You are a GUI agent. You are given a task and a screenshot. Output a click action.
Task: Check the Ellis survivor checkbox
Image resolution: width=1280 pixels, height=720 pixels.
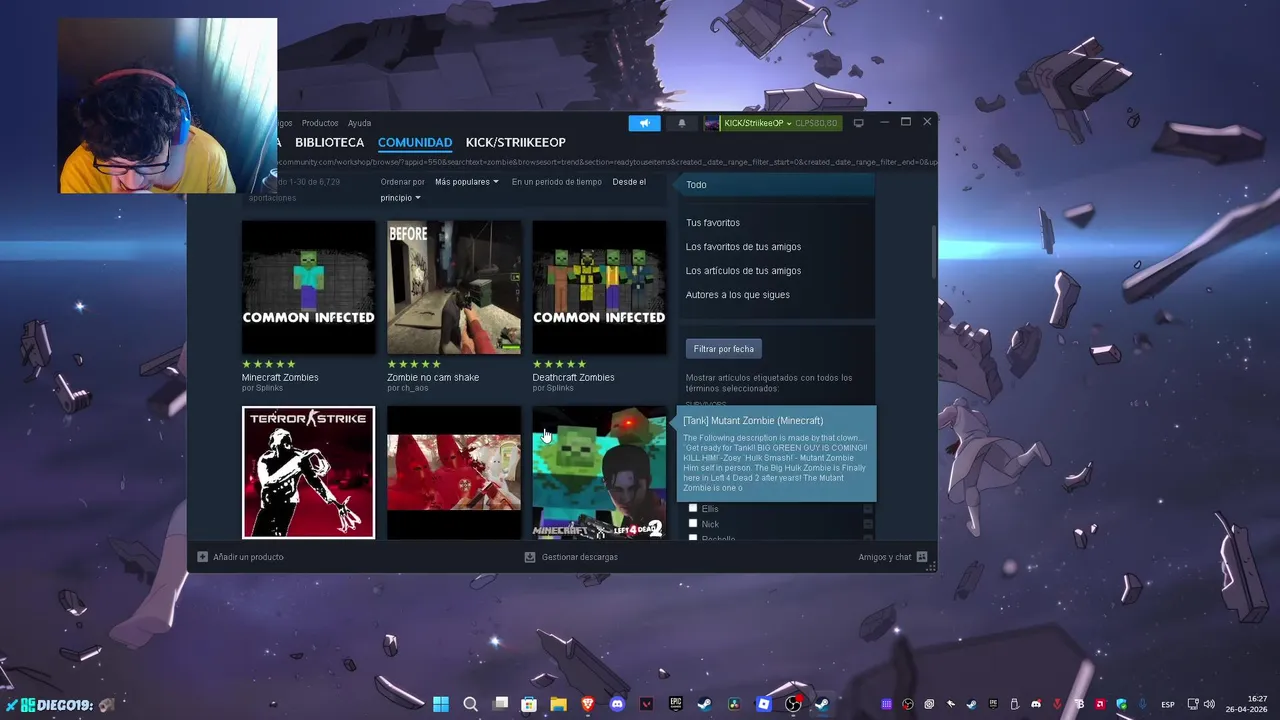692,508
